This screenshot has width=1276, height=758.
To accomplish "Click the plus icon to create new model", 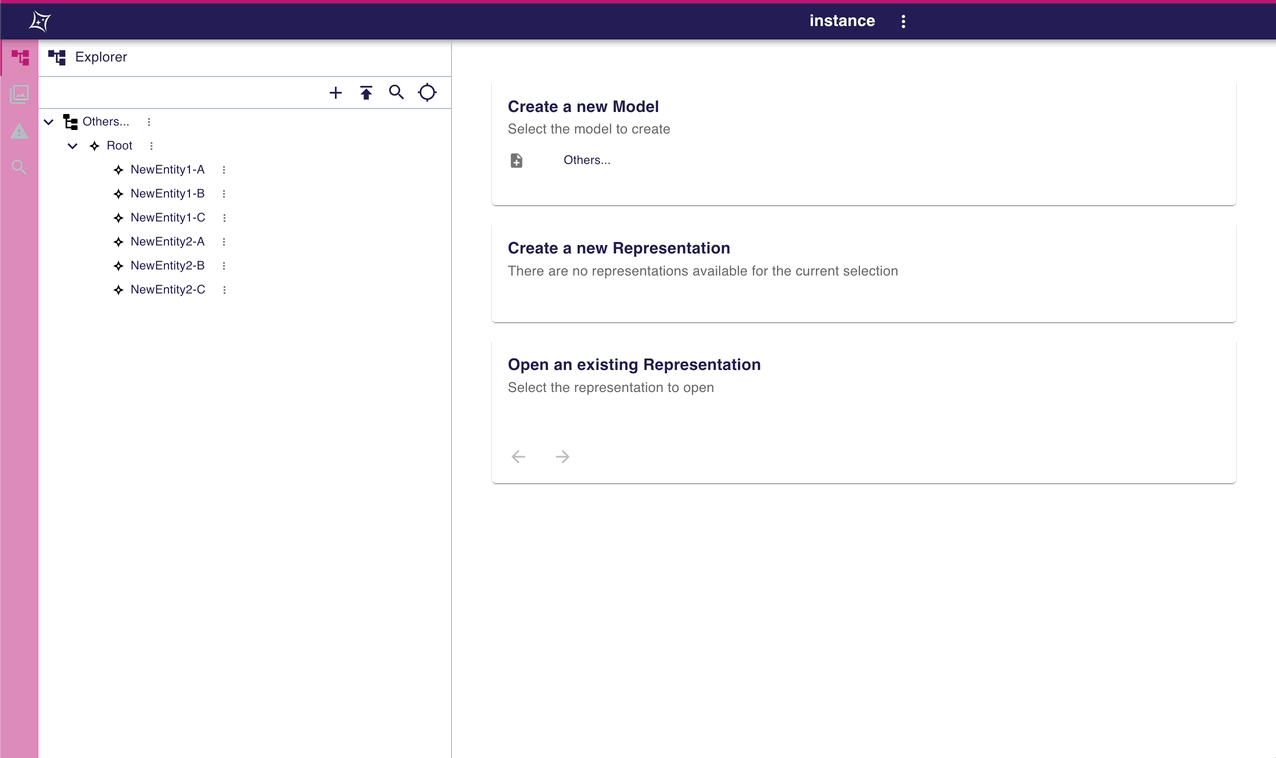I will [336, 93].
